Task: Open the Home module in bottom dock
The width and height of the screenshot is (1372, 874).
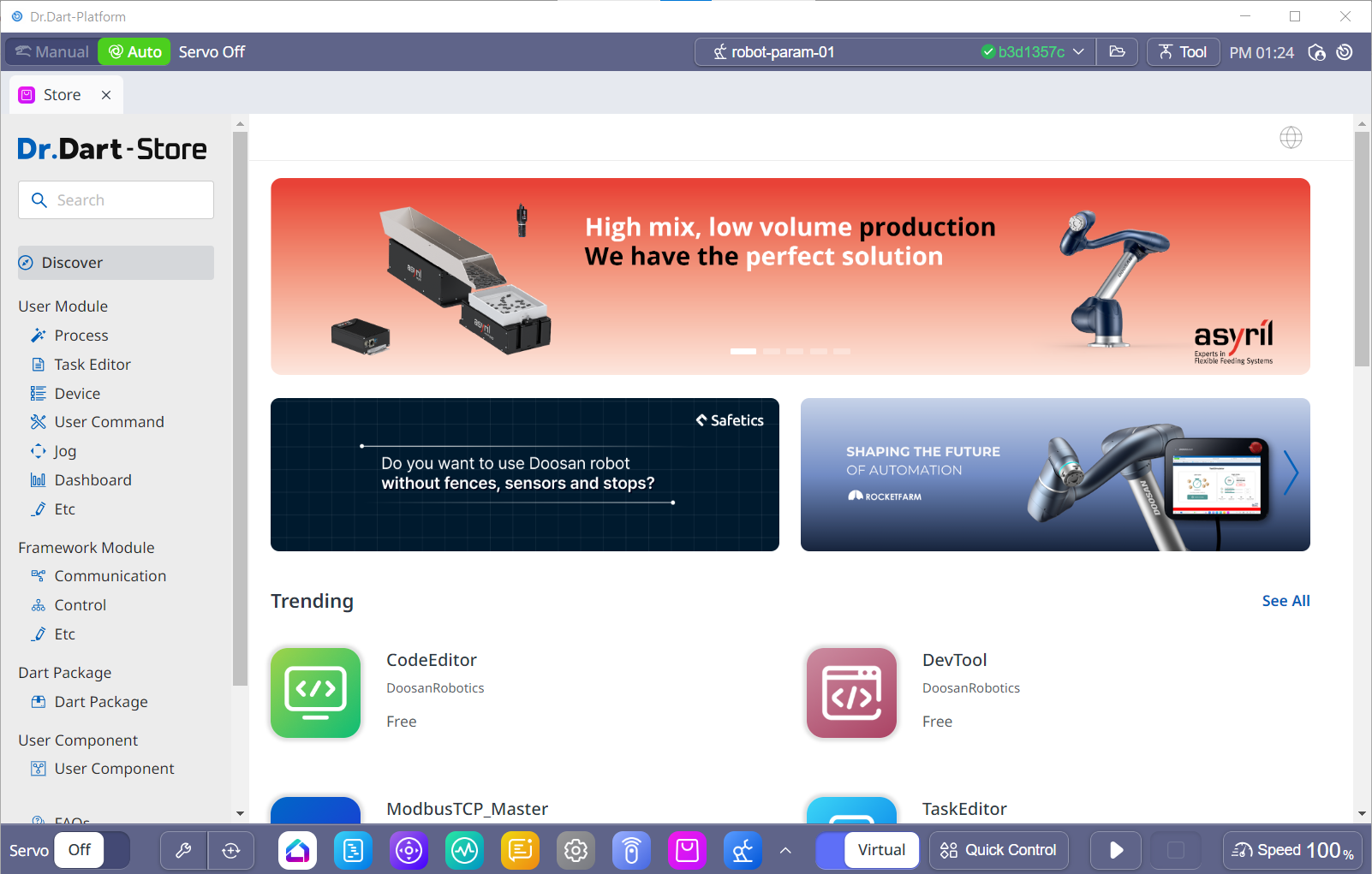Action: [x=297, y=850]
